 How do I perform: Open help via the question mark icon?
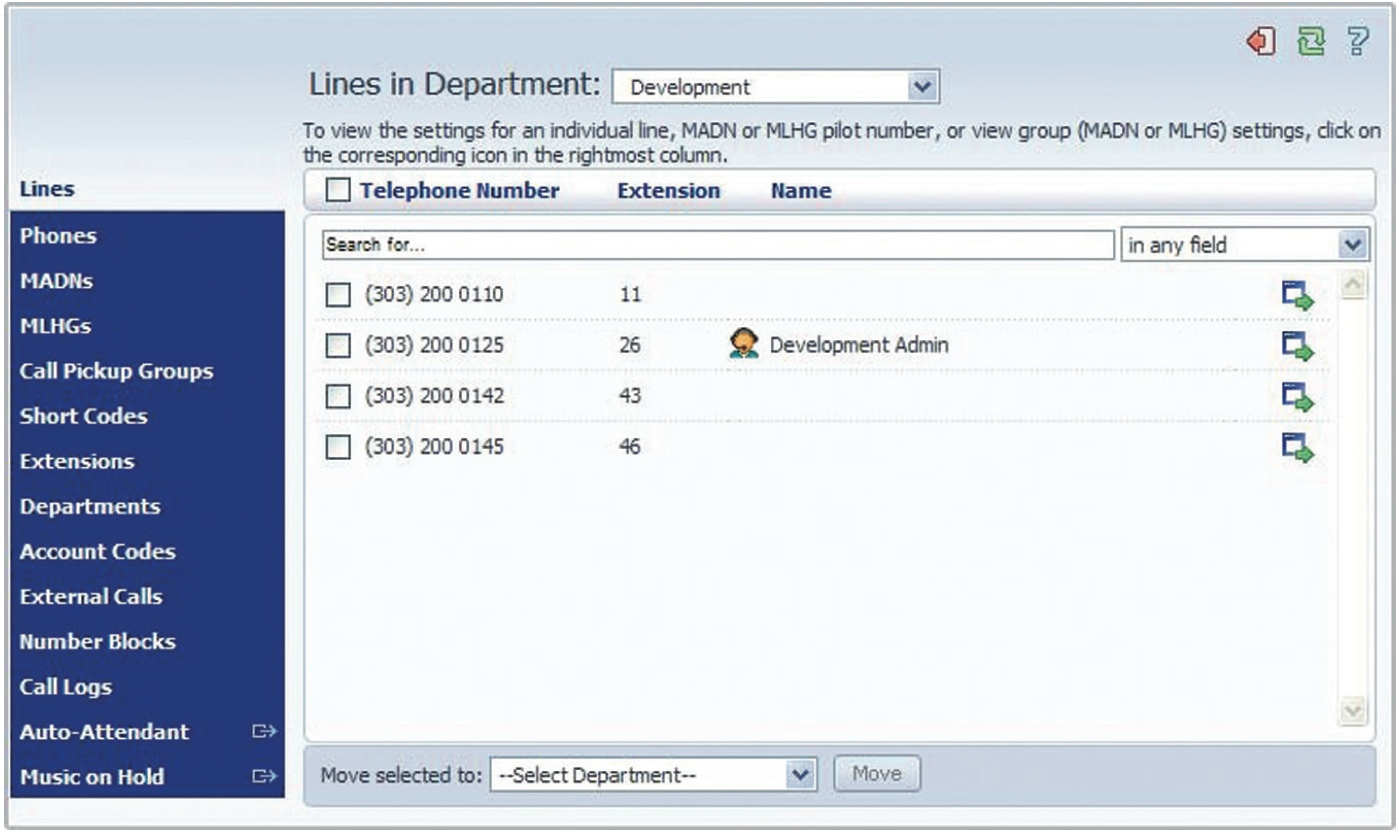(1357, 42)
